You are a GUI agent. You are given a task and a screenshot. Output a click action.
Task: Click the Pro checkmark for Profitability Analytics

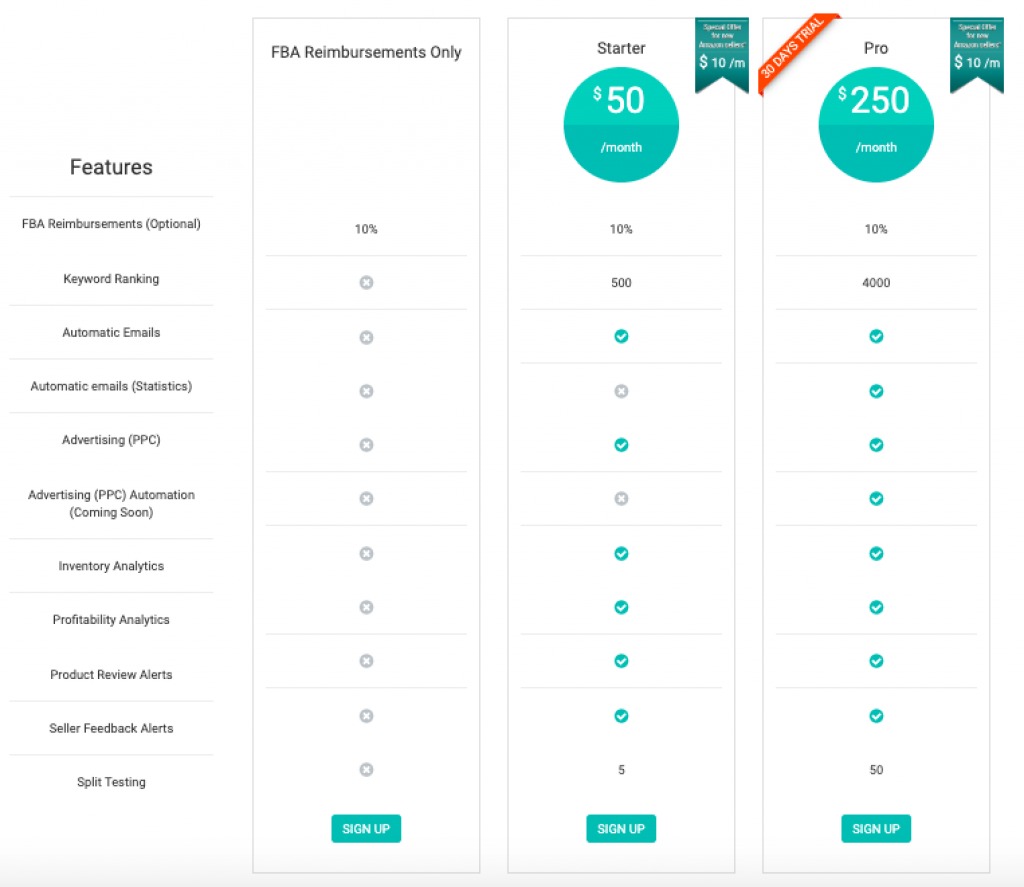(876, 607)
